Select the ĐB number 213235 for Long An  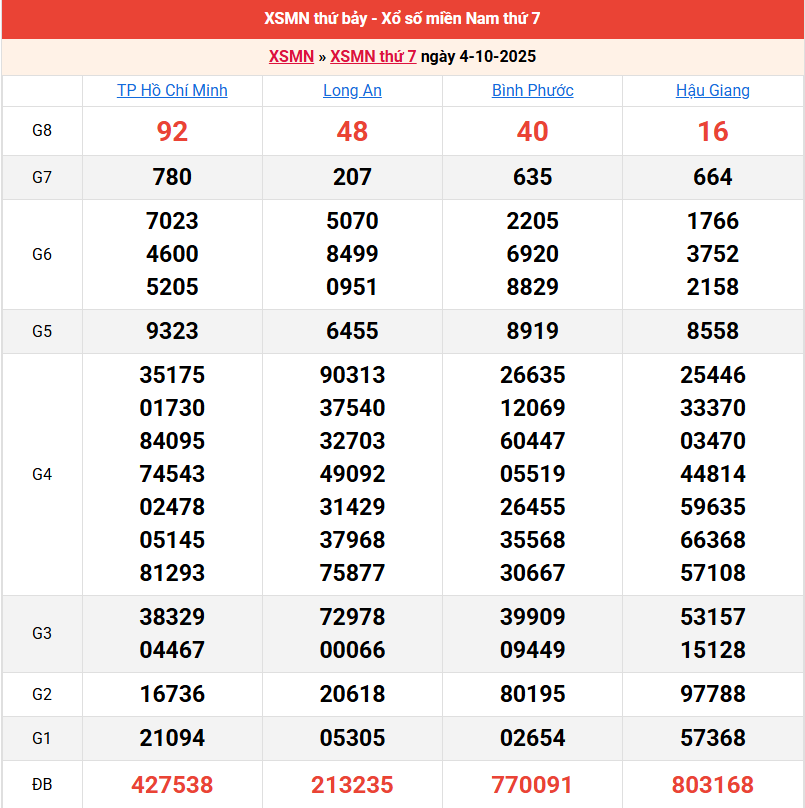(x=352, y=785)
